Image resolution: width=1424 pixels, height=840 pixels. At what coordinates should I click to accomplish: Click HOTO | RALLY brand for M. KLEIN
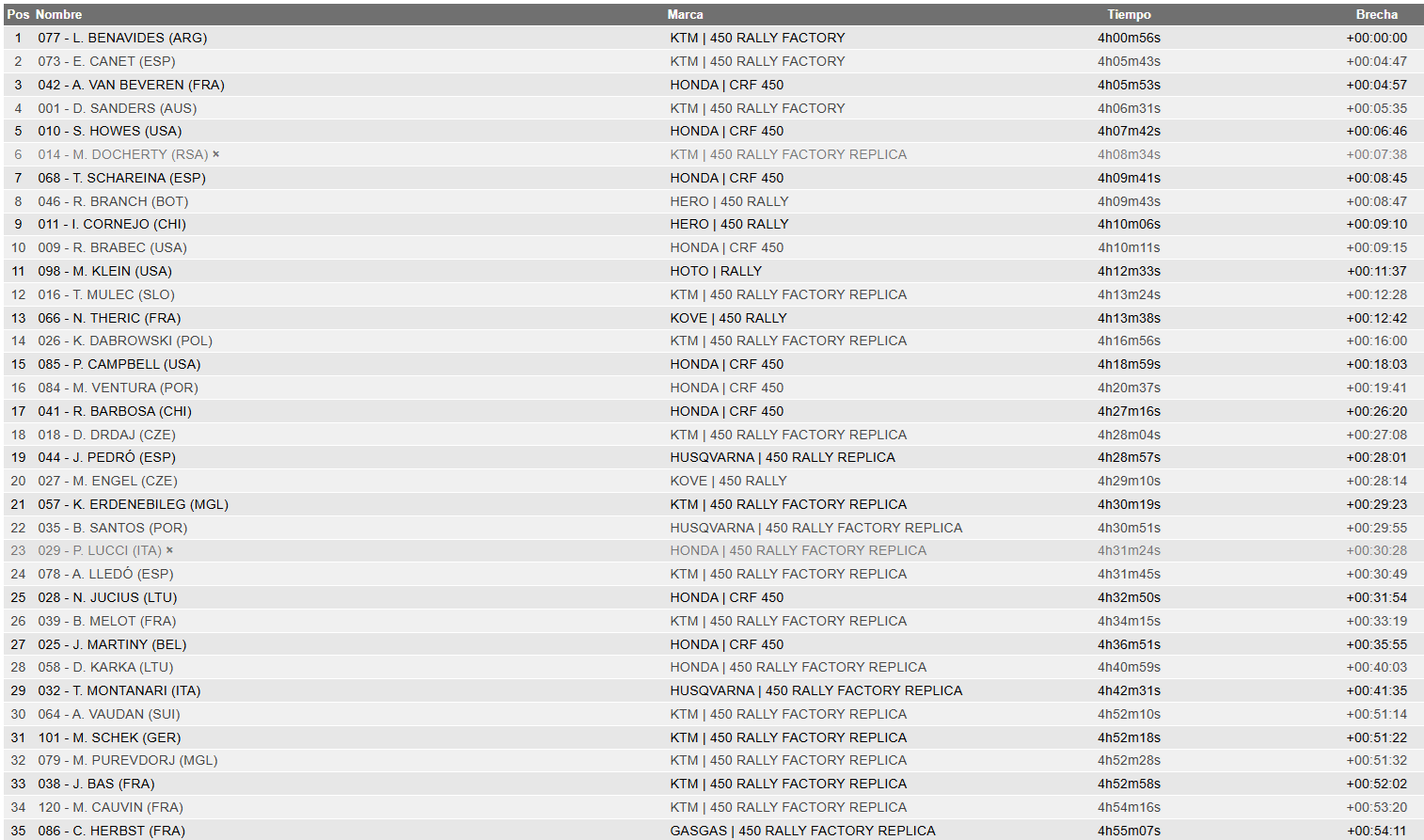click(716, 271)
